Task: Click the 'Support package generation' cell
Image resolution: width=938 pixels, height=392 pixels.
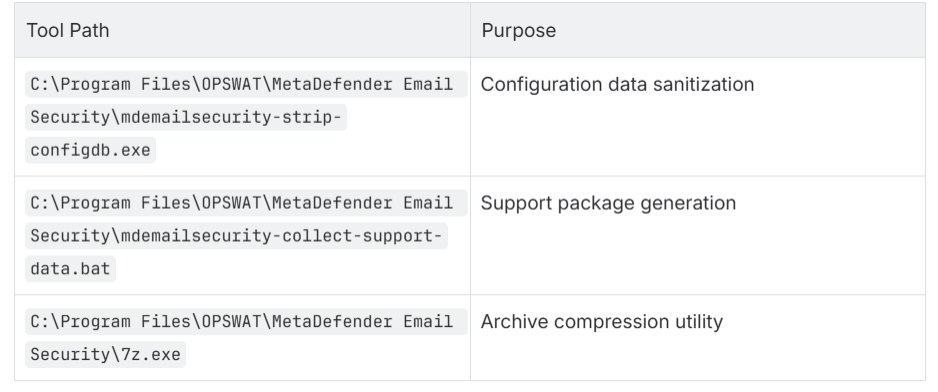Action: tap(698, 235)
